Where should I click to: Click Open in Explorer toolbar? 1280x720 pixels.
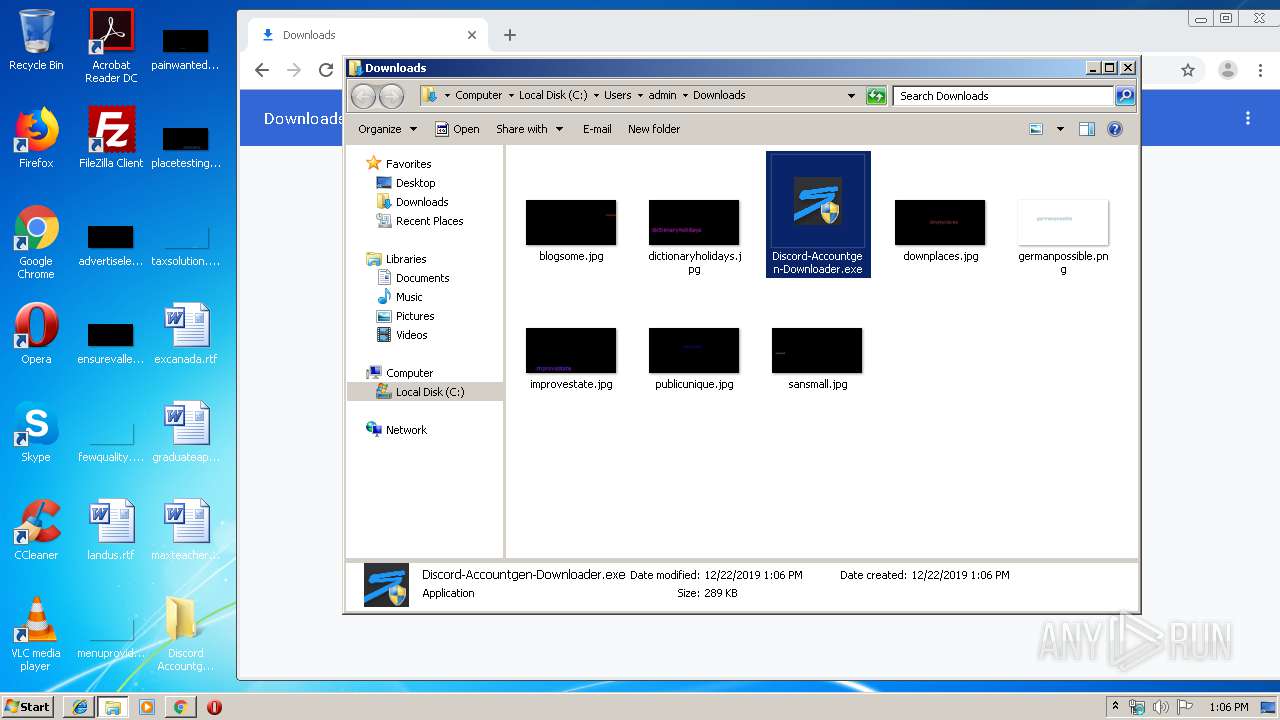[458, 129]
